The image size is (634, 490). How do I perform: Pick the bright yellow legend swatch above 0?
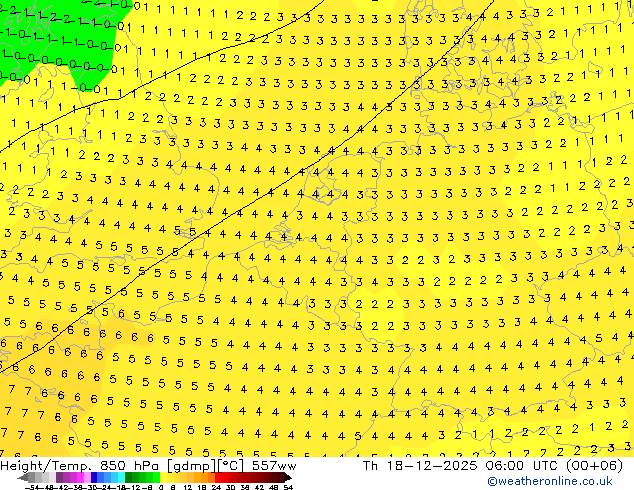pos(163,477)
